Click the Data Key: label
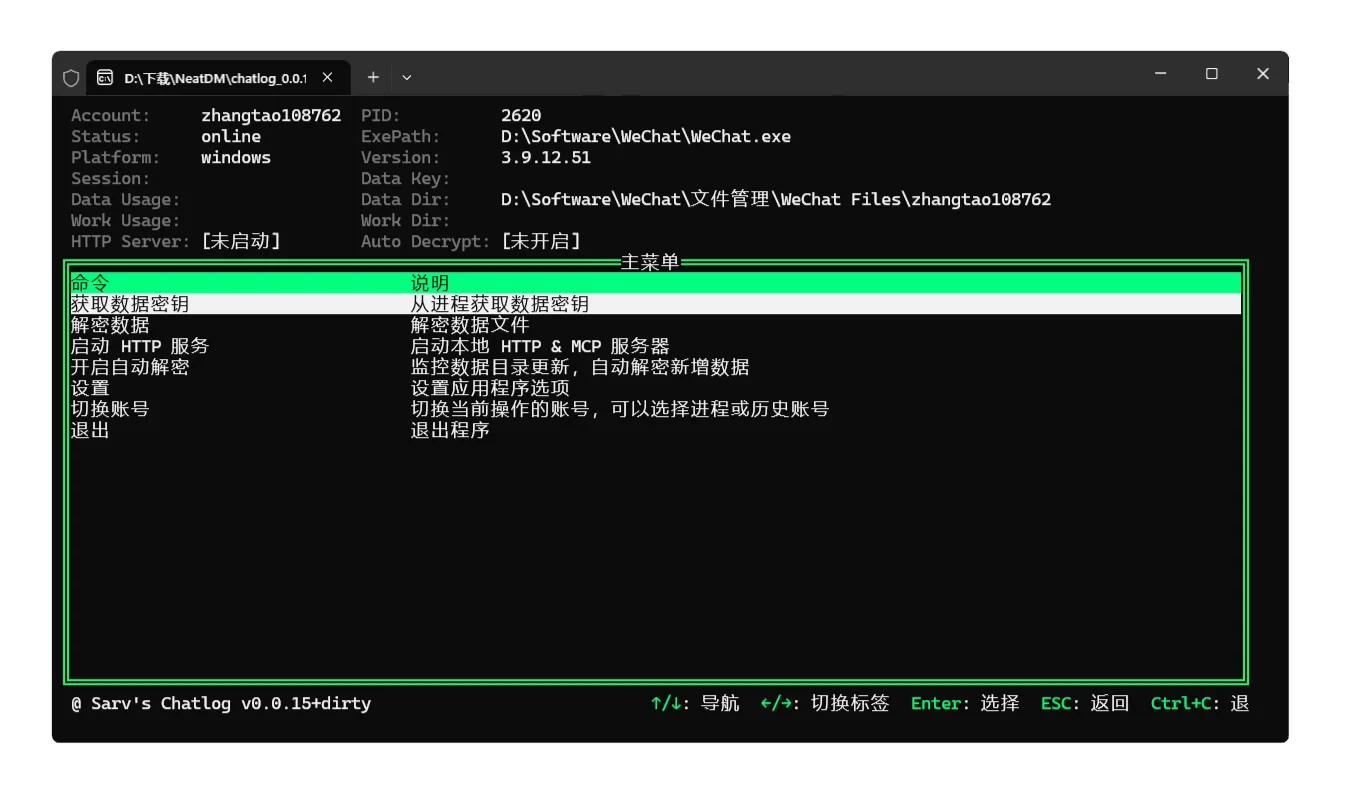 (x=406, y=178)
